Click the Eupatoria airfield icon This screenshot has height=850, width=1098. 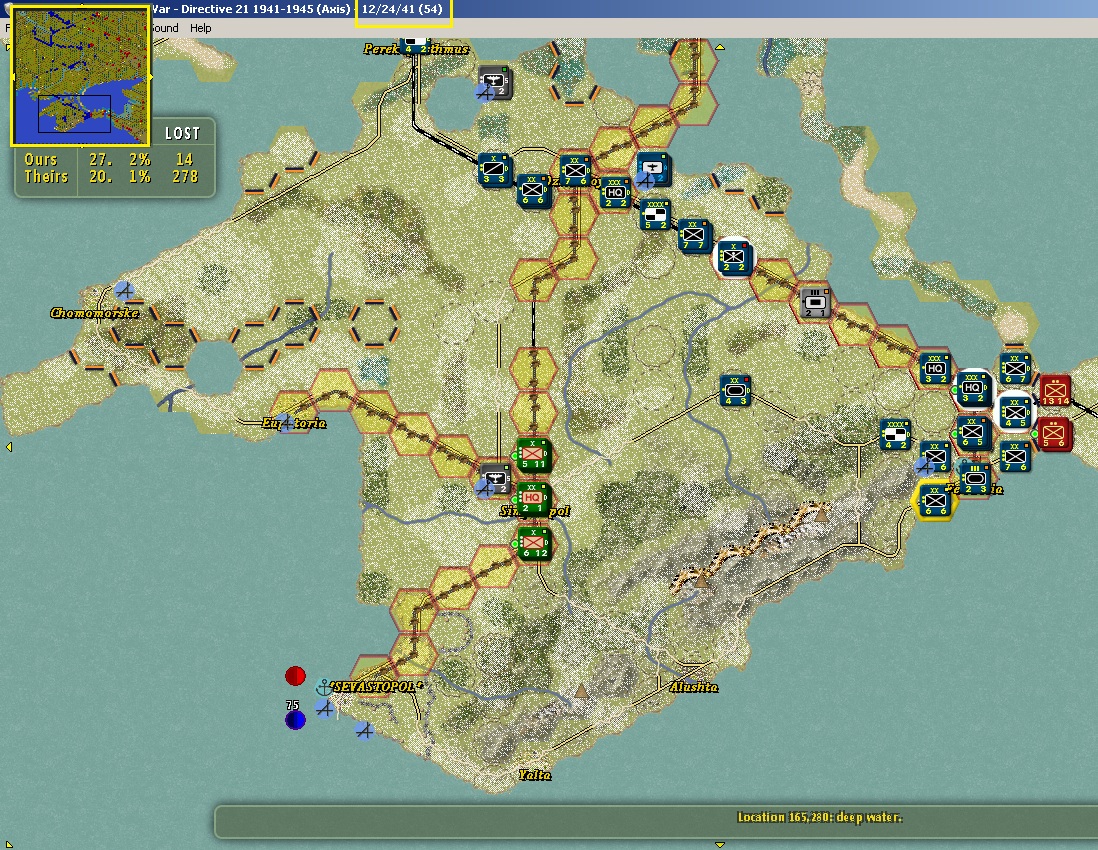click(285, 422)
